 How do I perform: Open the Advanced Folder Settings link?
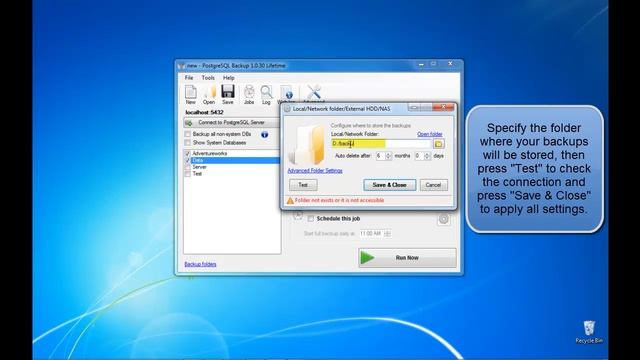[315, 171]
